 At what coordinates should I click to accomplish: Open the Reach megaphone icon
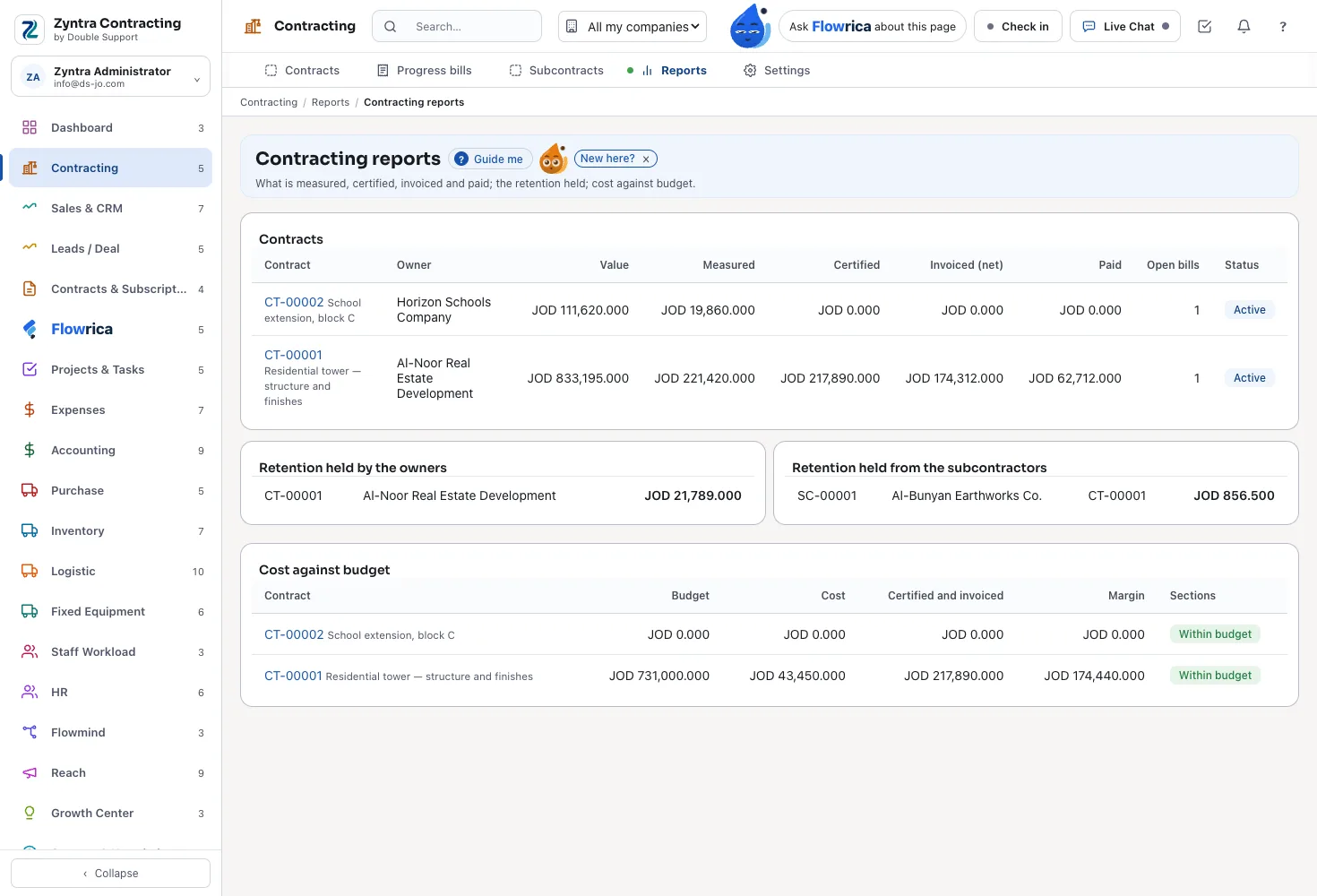pos(30,772)
